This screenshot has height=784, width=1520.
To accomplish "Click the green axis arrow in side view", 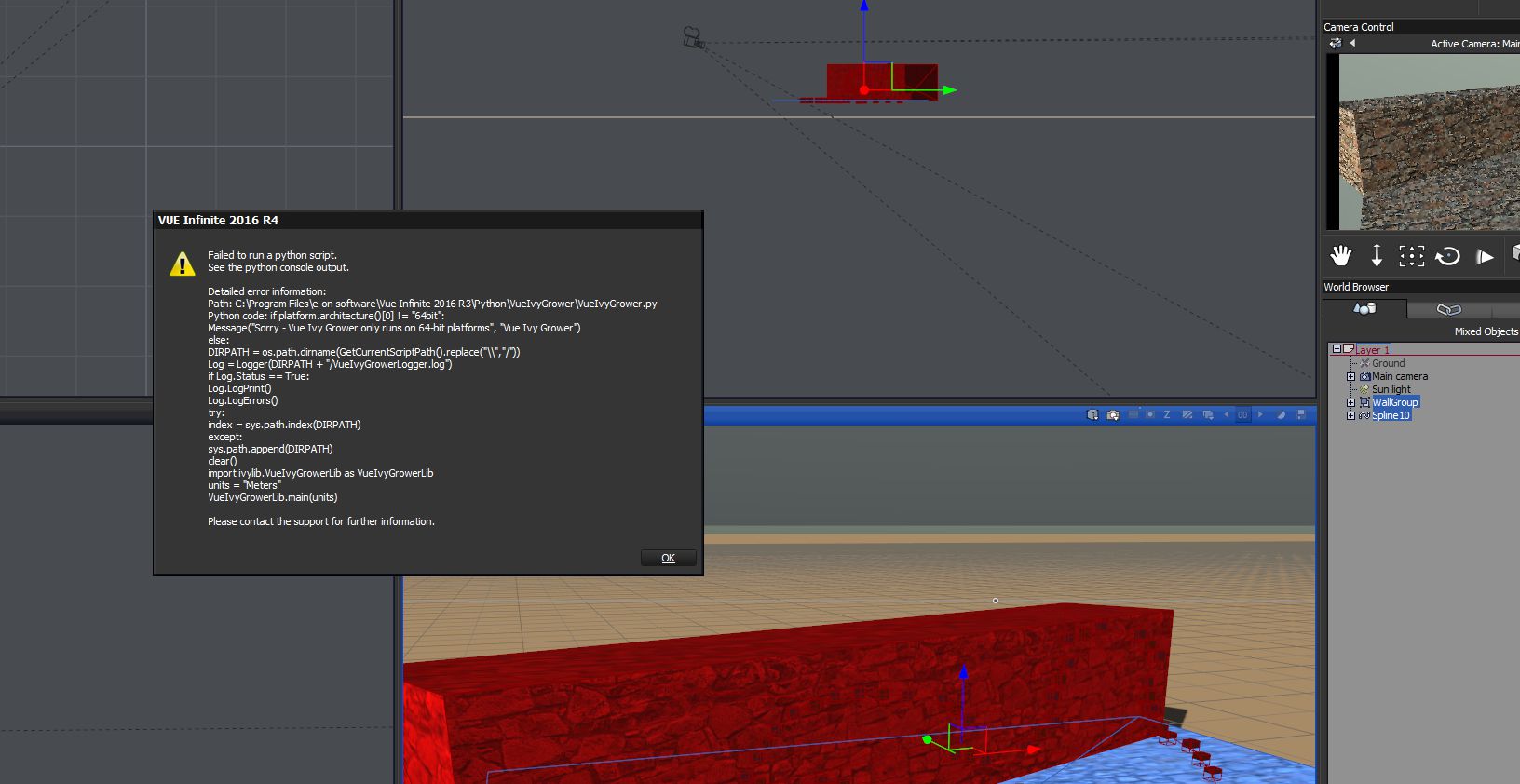I will [948, 90].
